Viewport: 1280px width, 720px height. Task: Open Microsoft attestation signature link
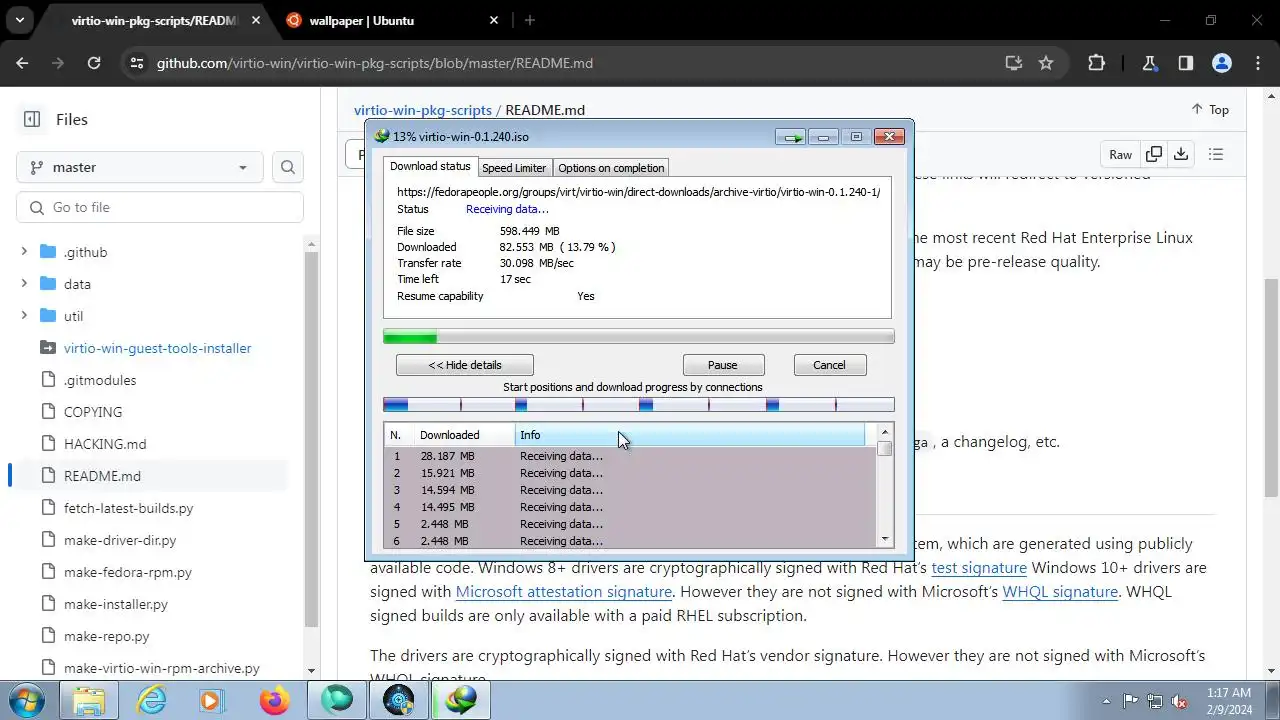coord(564,592)
